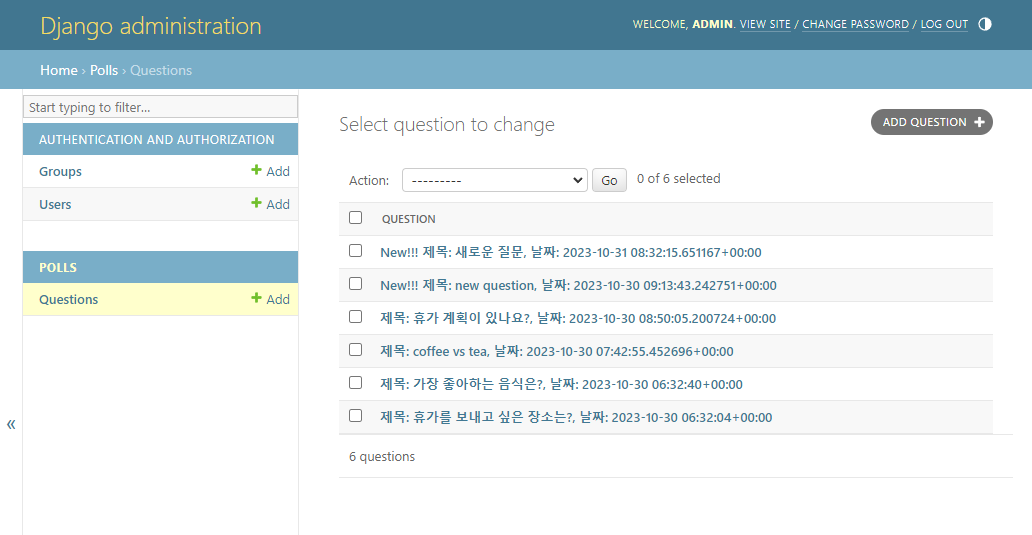Image resolution: width=1032 pixels, height=535 pixels.
Task: Go to Polls breadcrumb
Action: tap(104, 70)
